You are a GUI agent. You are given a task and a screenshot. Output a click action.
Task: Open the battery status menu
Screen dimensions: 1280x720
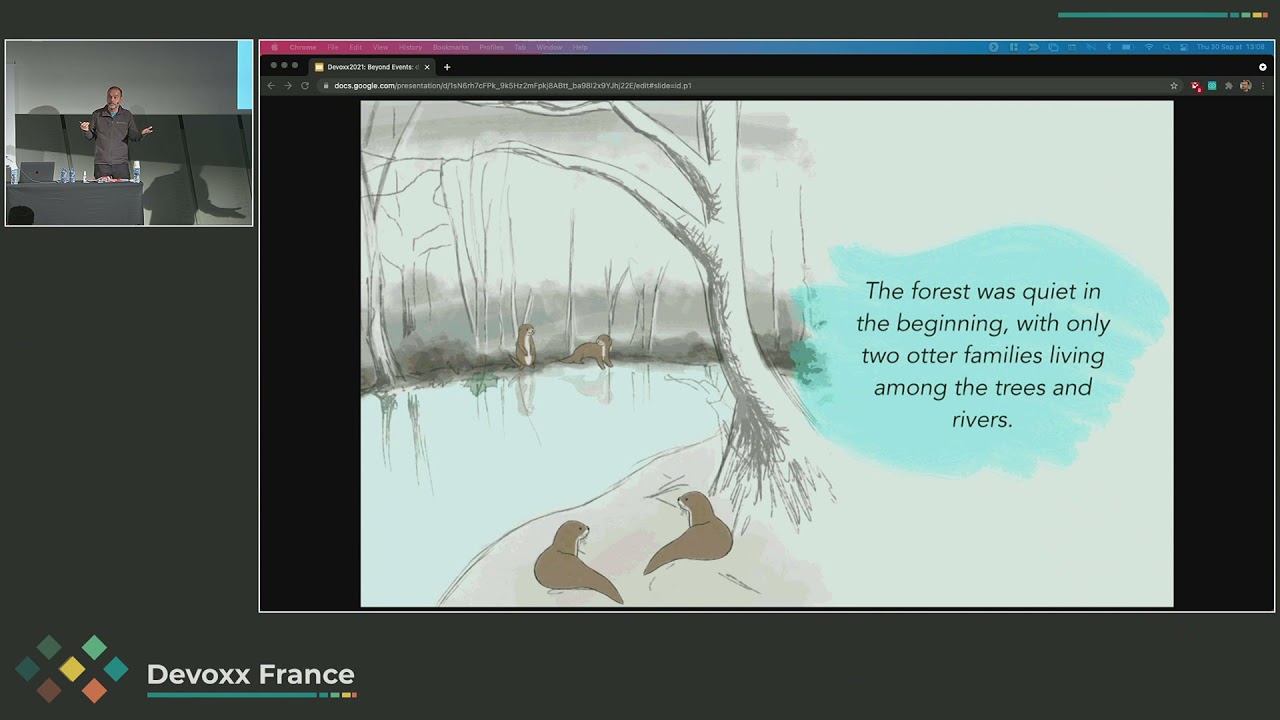pyautogui.click(x=1127, y=47)
